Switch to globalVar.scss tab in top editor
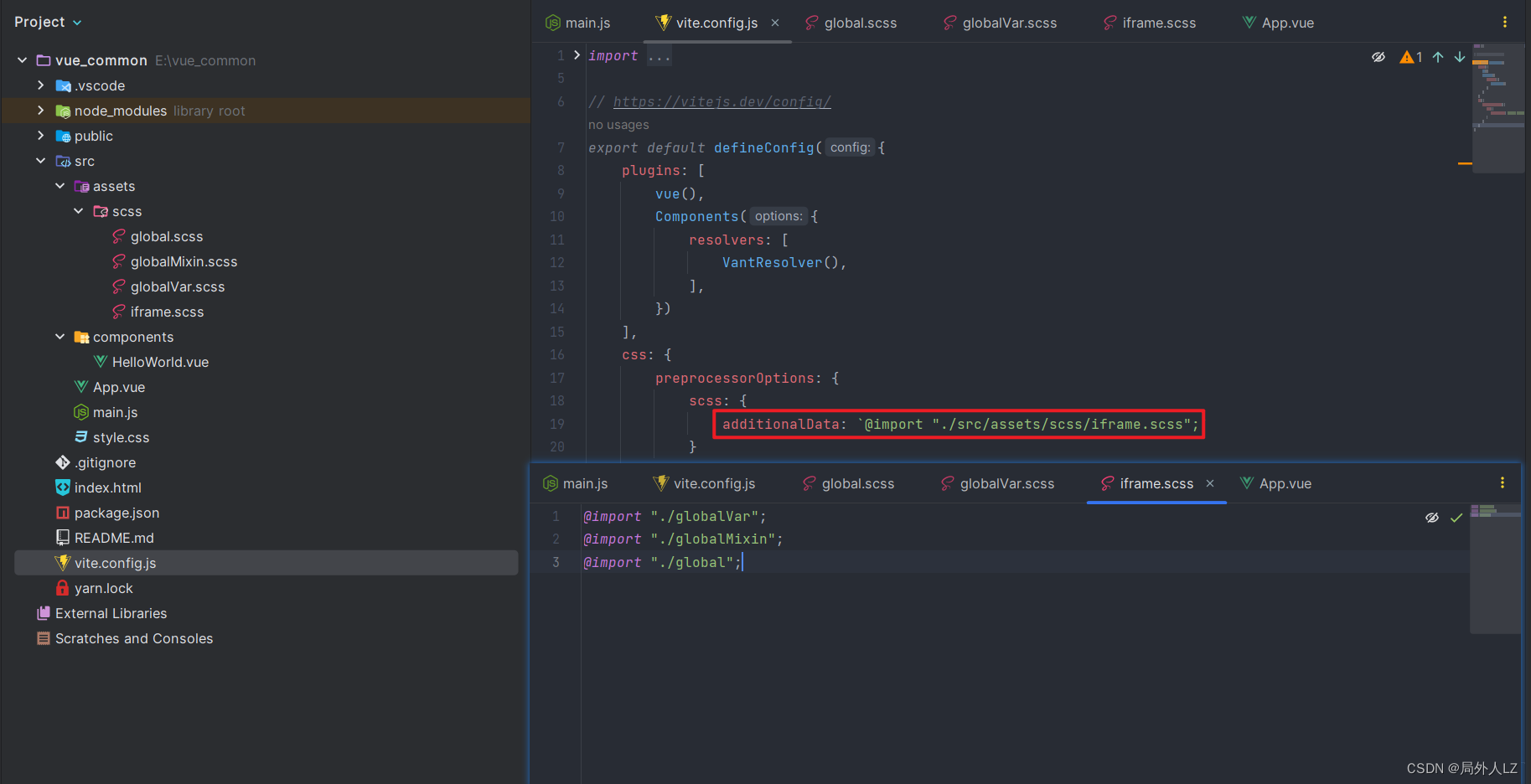This screenshot has width=1531, height=784. tap(1001, 23)
